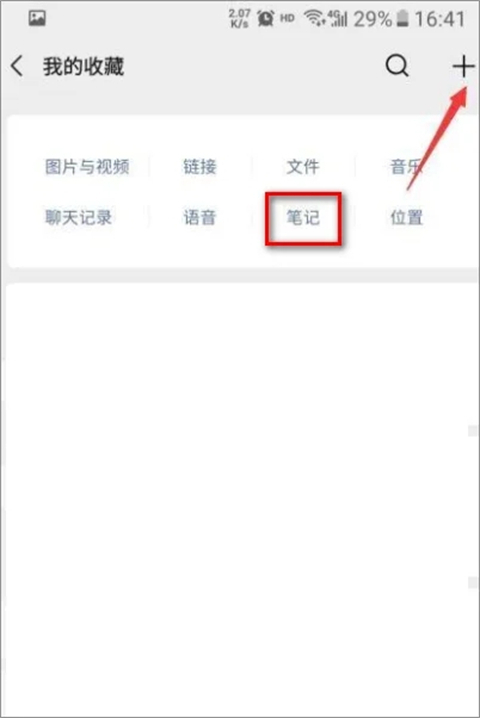The image size is (480, 718).
Task: Tap the alarm clock status icon
Action: [x=265, y=18]
